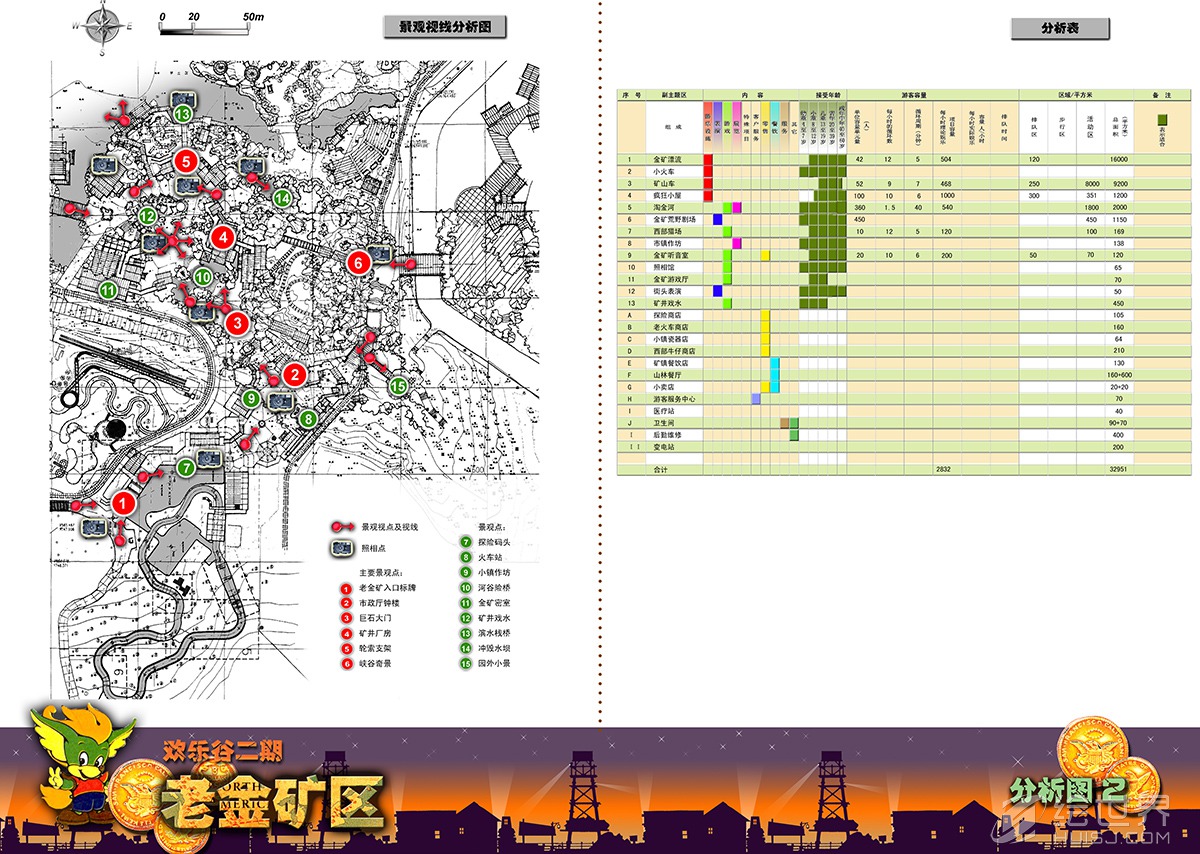Click the compass rose icon
This screenshot has width=1200, height=854.
(102, 26)
